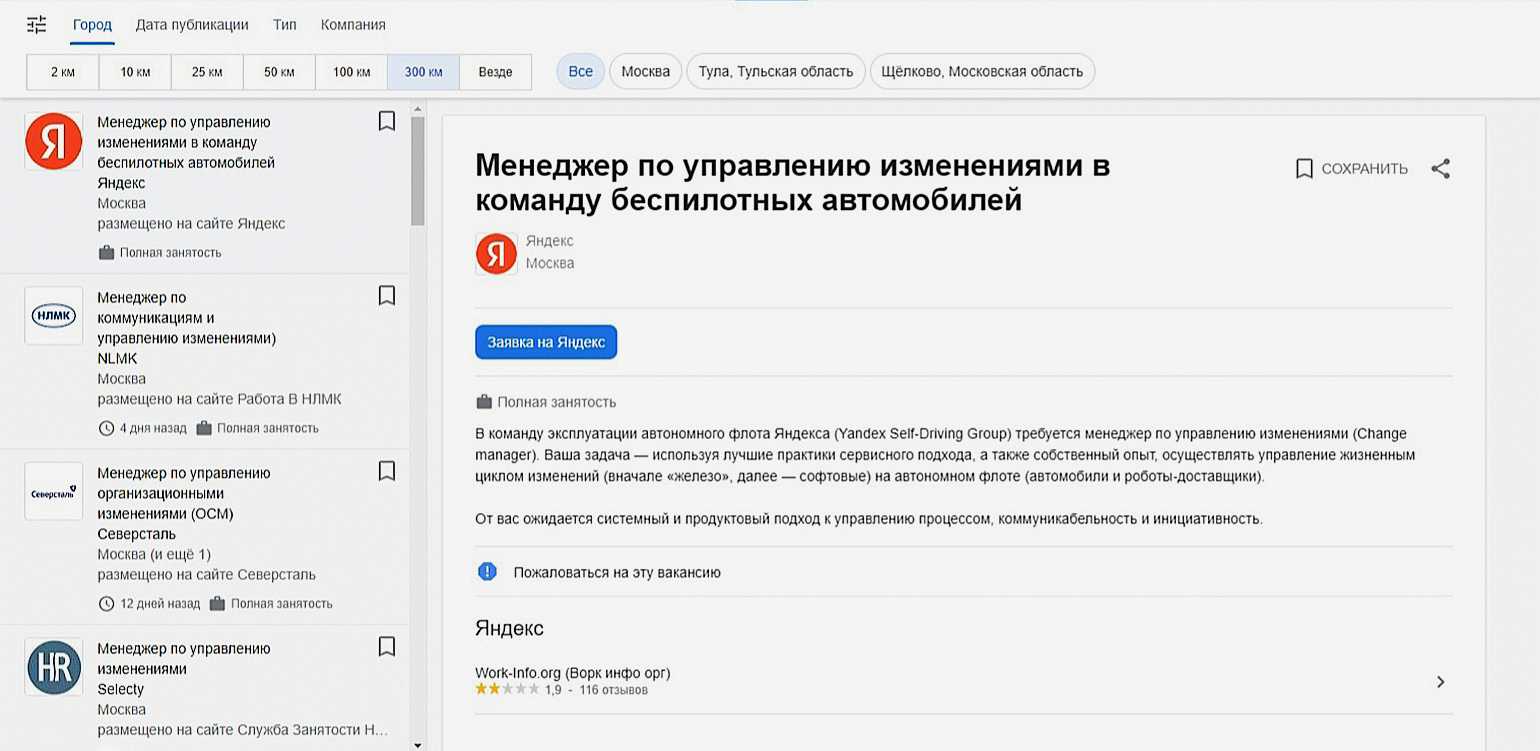This screenshot has height=751, width=1540.
Task: Bookmark the Selecty job listing
Action: (x=387, y=647)
